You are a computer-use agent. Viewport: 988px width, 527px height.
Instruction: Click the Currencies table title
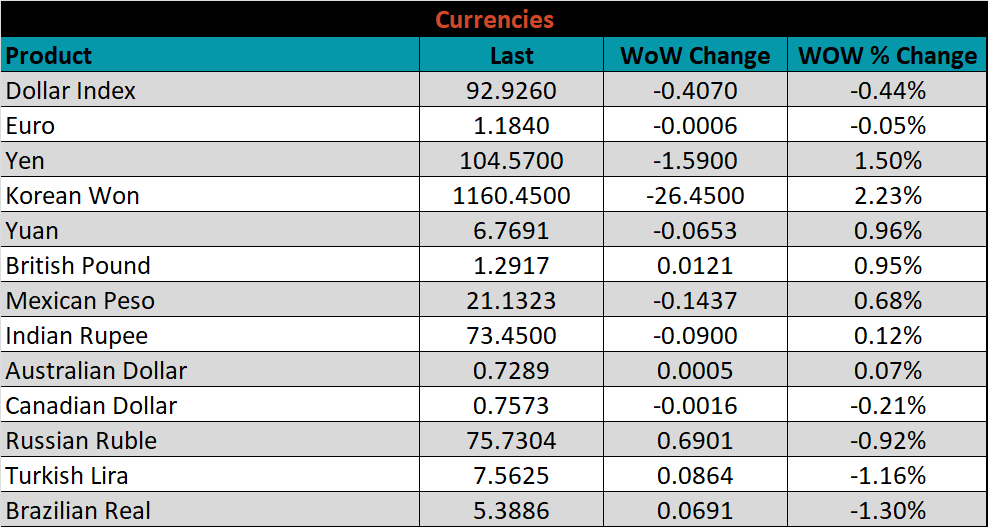click(494, 20)
